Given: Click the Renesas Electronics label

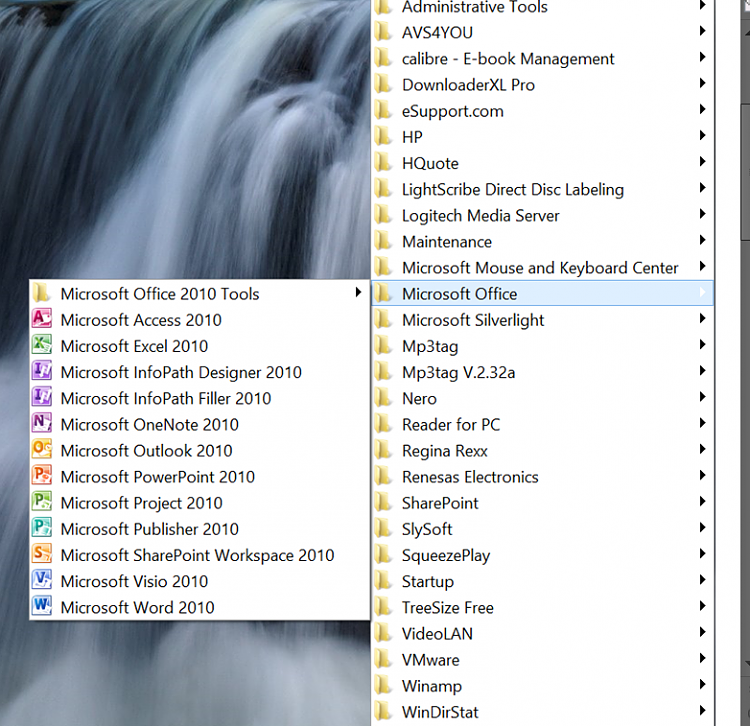Looking at the screenshot, I should point(470,477).
